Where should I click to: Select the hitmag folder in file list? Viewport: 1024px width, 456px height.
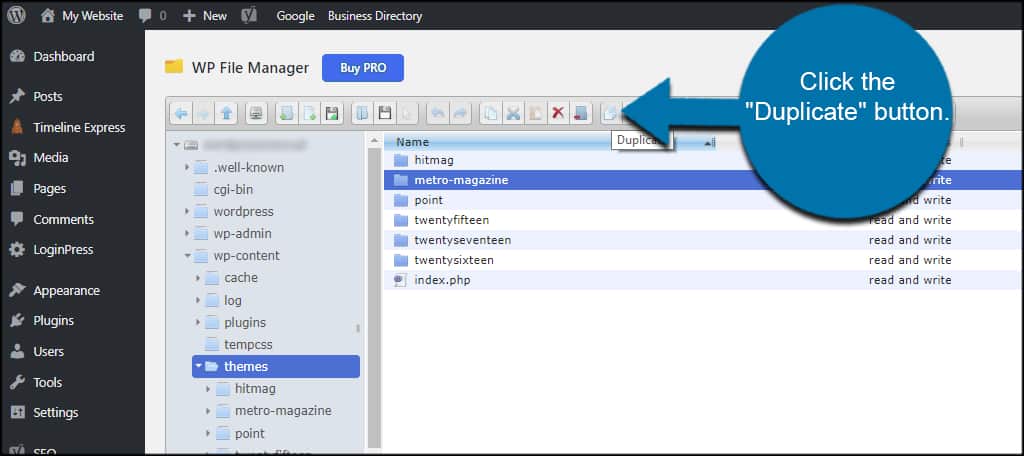pos(702,160)
